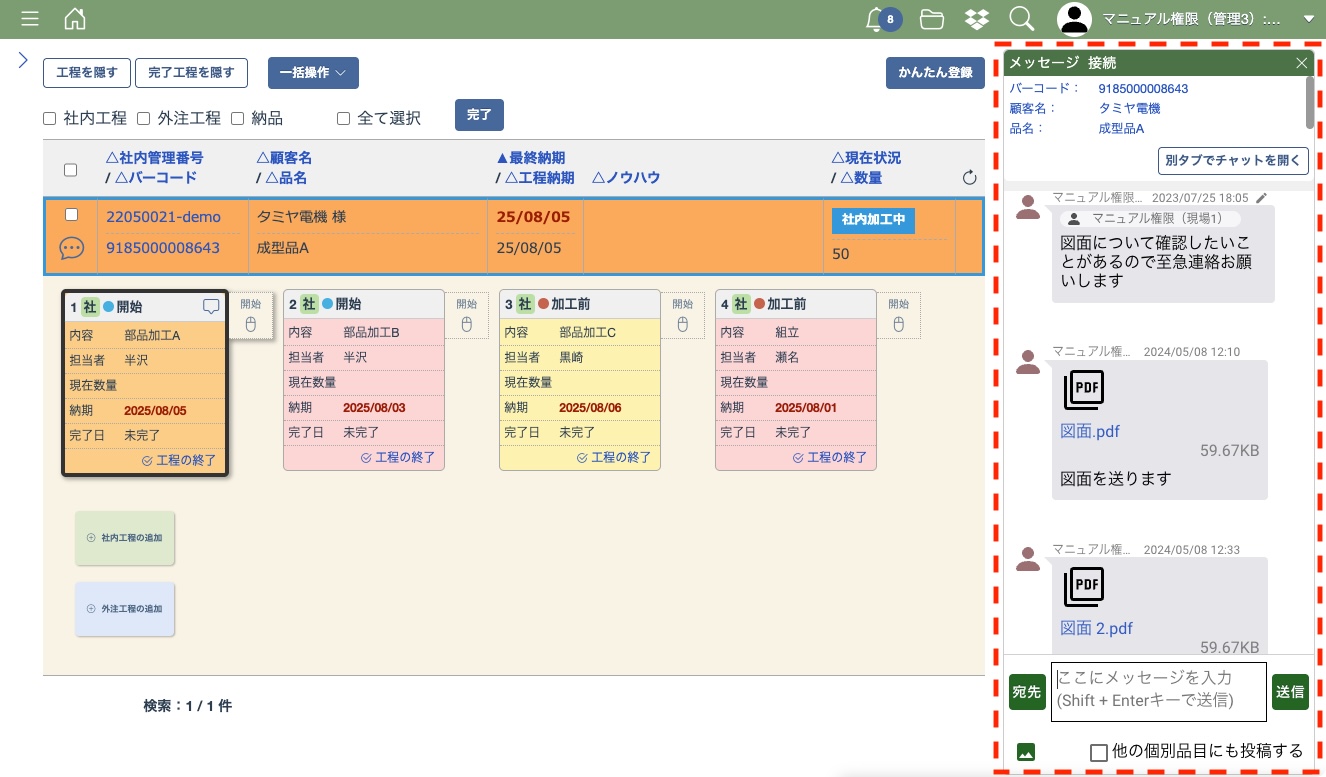The width and height of the screenshot is (1326, 777).
Task: Click the chat bubble icon in order row
Action: pyautogui.click(x=71, y=248)
